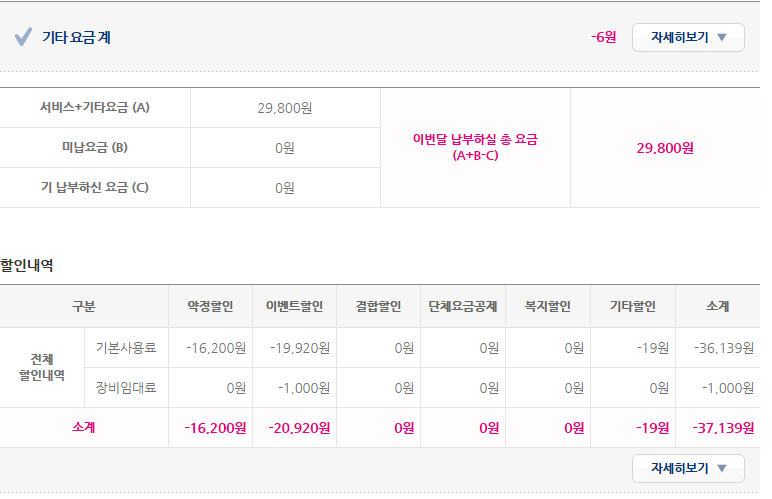Select the 기본사용료 row label
This screenshot has width=772, height=499.
pyautogui.click(x=126, y=348)
